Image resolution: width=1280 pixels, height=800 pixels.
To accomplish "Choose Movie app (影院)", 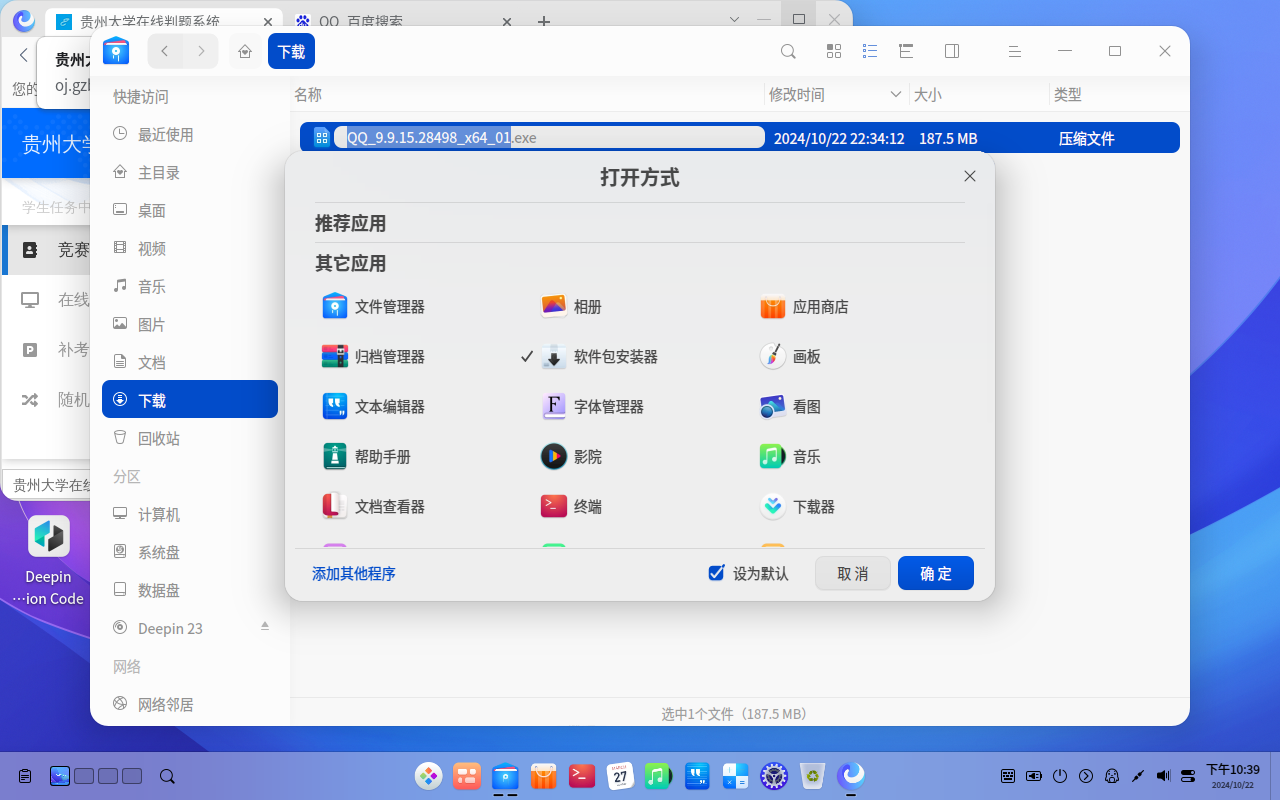I will pyautogui.click(x=572, y=457).
